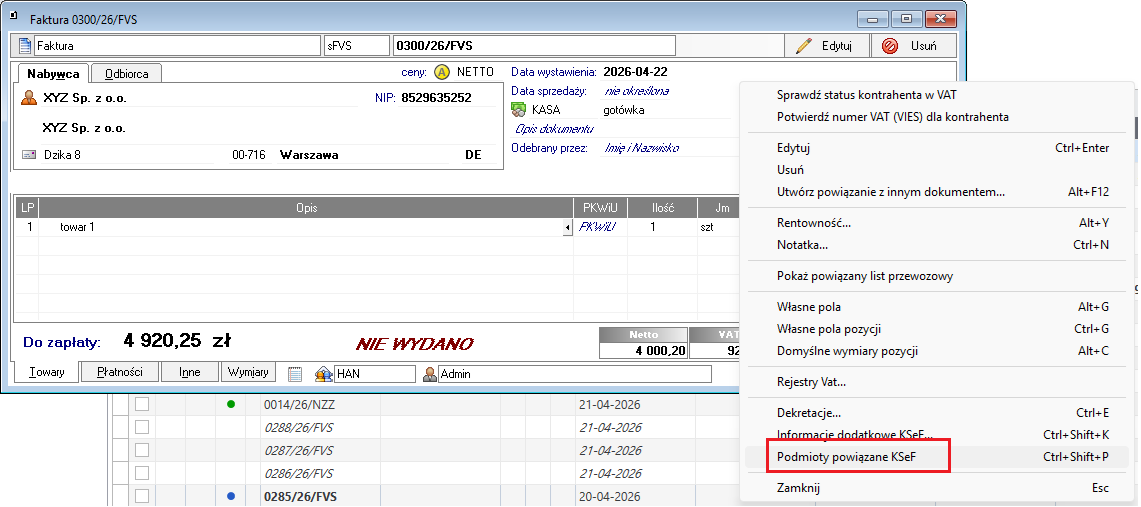Click the address envelope icon beside Dzika 8
1141x507 pixels.
click(29, 155)
